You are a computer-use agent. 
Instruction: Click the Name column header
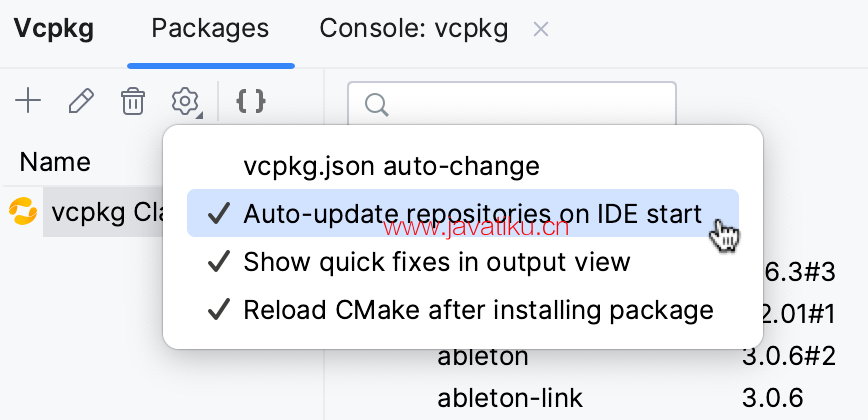tap(55, 162)
